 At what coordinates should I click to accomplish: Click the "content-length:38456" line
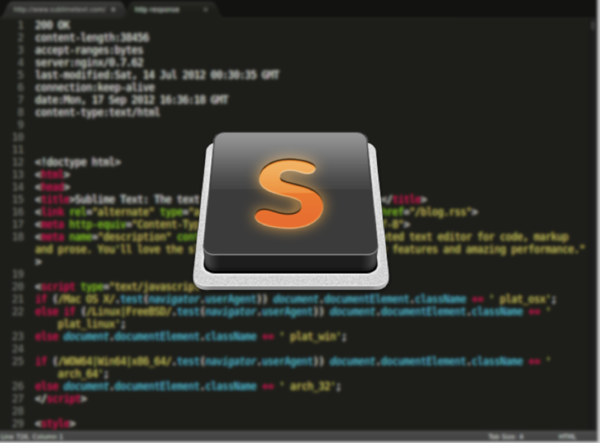92,37
